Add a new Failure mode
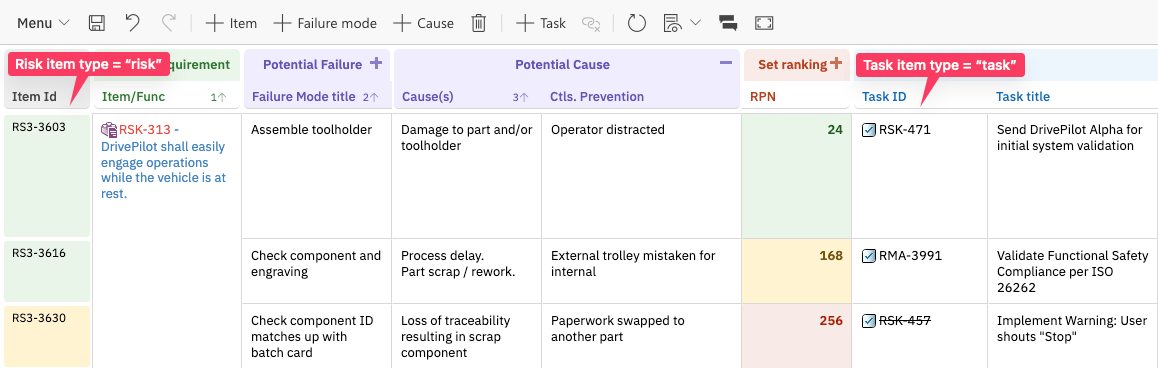Screen dimensions: 1158x368 325,23
